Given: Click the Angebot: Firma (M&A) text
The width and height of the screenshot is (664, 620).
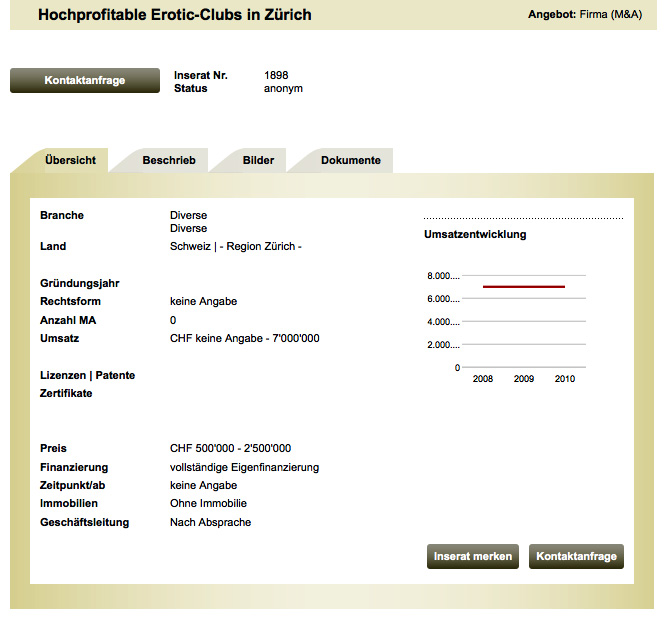Looking at the screenshot, I should 586,15.
